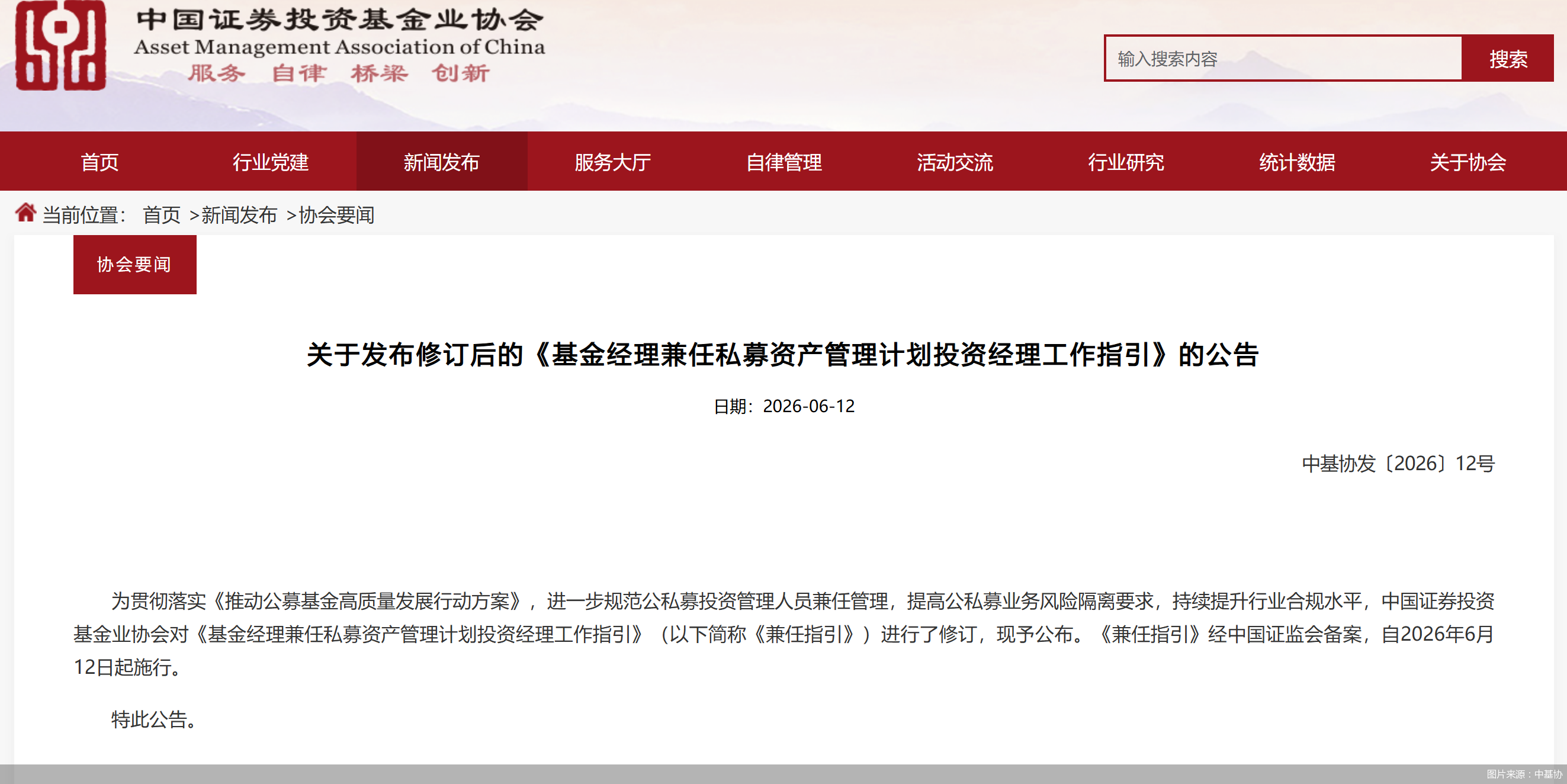1567x784 pixels.
Task: Open the 自律管理 menu item
Action: (x=784, y=162)
